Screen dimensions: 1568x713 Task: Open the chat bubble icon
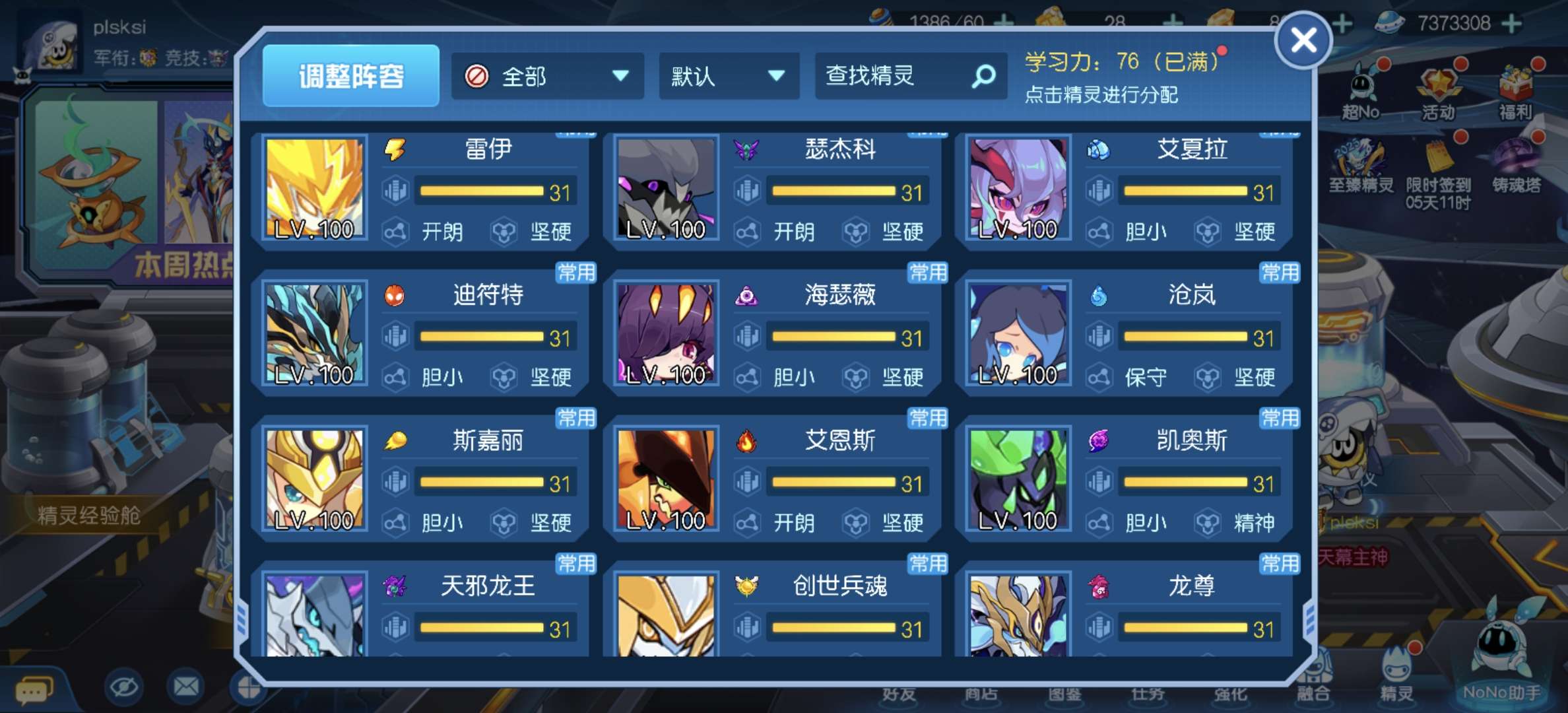(x=34, y=690)
